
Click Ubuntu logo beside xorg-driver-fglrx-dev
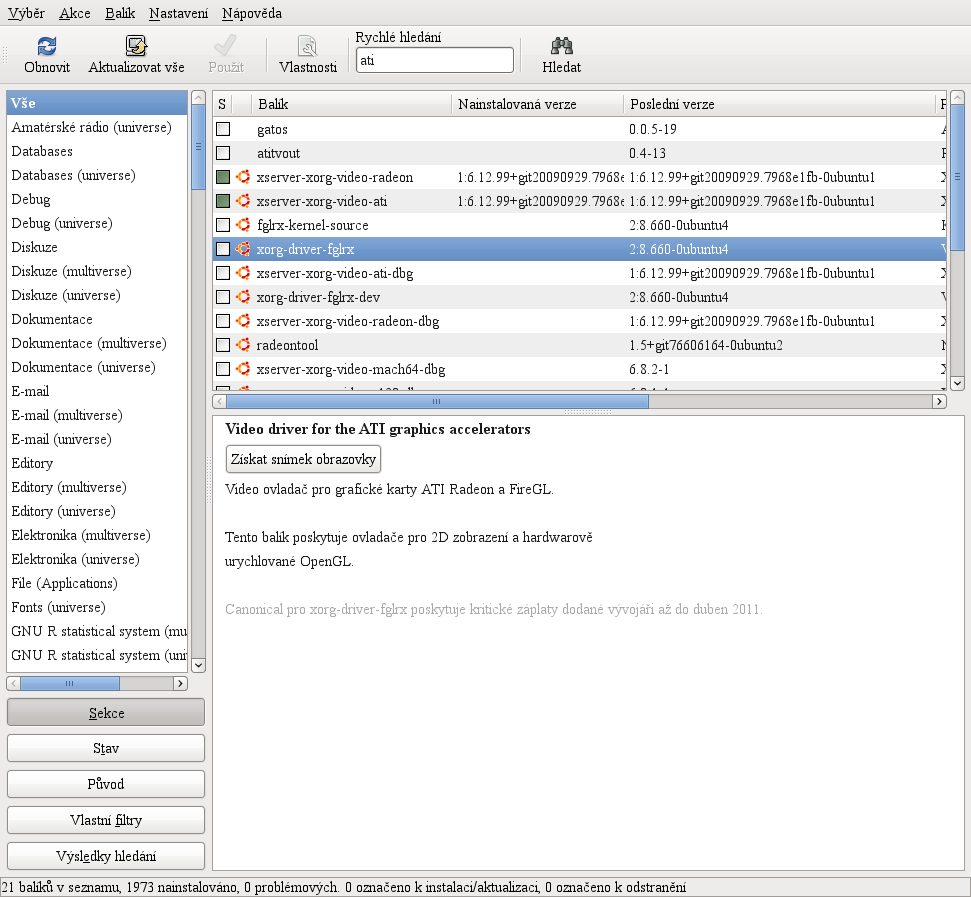[243, 297]
